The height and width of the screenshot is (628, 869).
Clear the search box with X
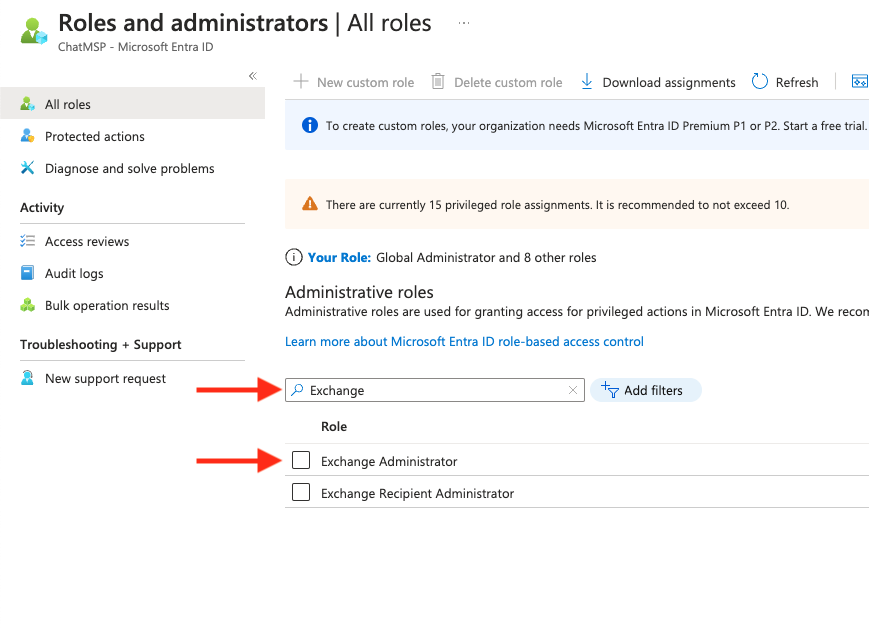click(x=572, y=390)
